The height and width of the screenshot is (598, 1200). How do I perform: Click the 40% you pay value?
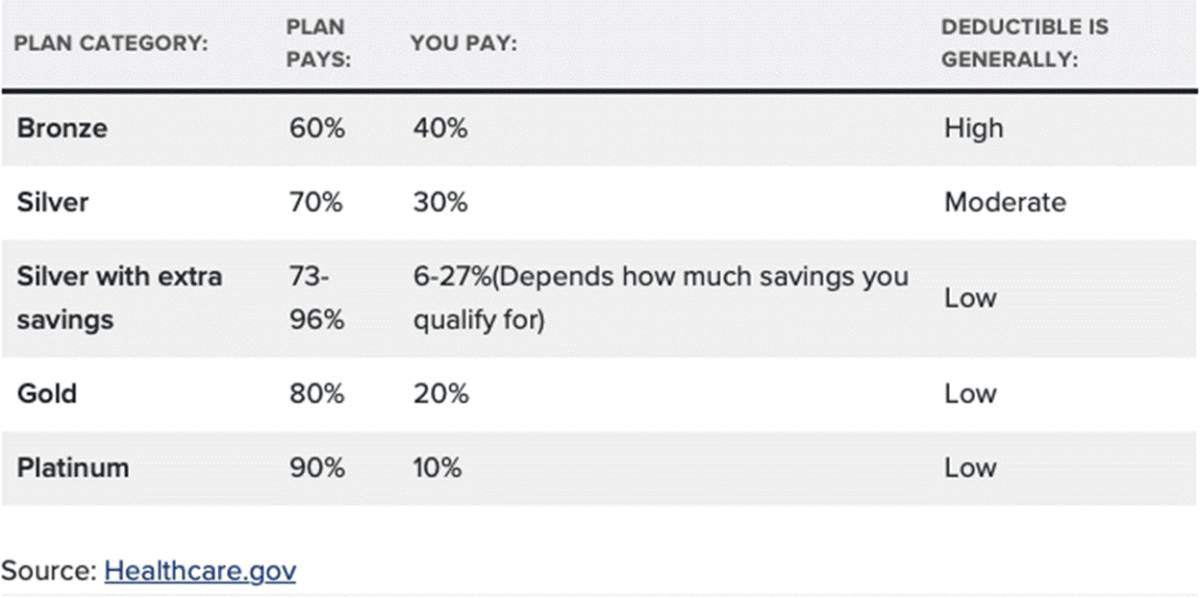pyautogui.click(x=440, y=129)
